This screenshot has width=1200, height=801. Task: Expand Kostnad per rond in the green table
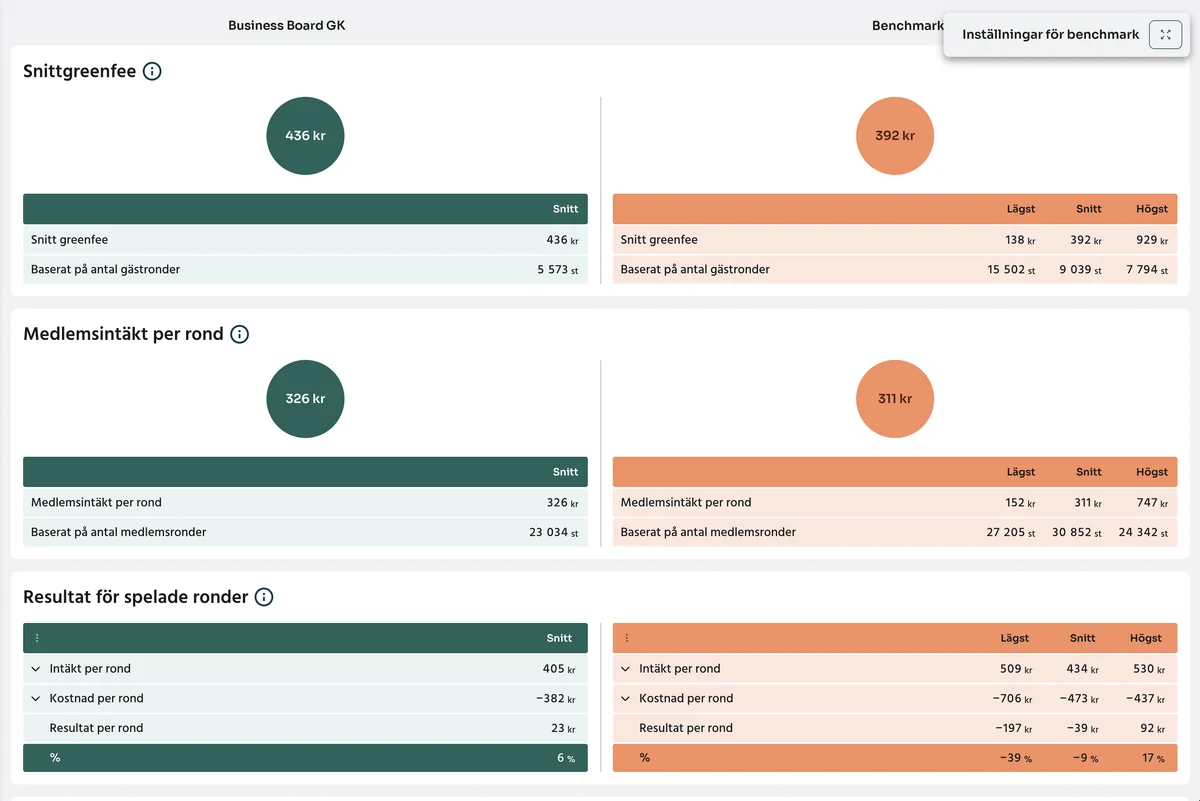pyautogui.click(x=36, y=699)
